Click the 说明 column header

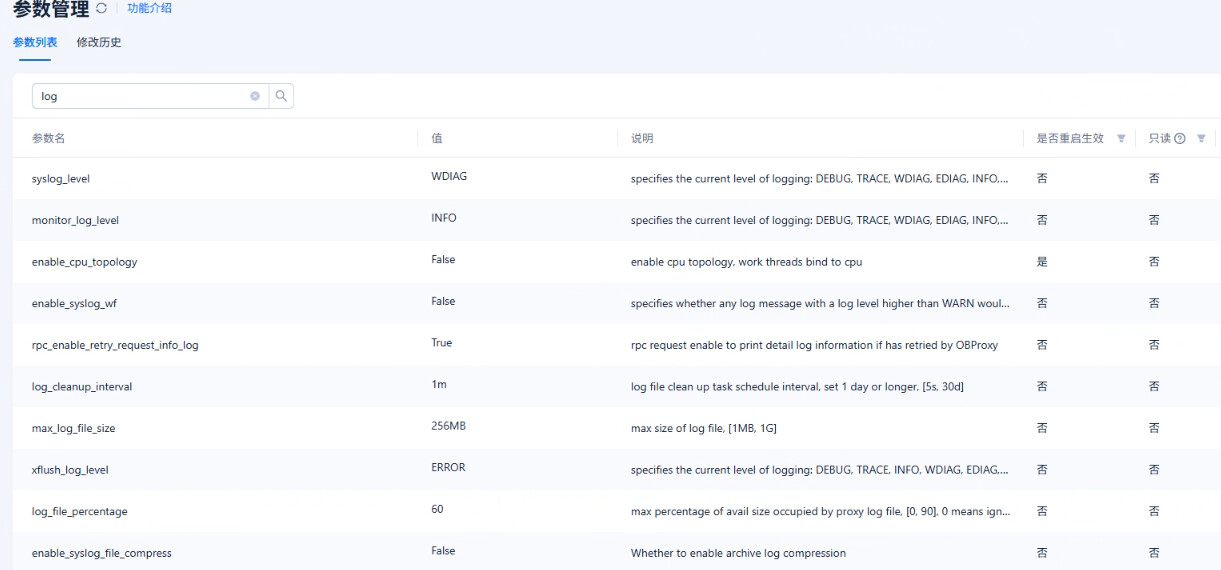(642, 139)
